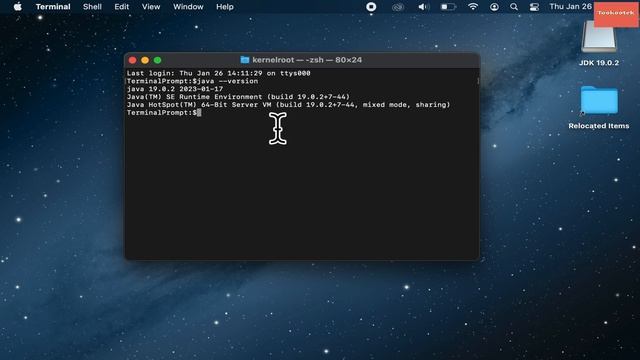Open Spotlight search magnifier icon
Image resolution: width=640 pixels, height=360 pixels.
(514, 7)
